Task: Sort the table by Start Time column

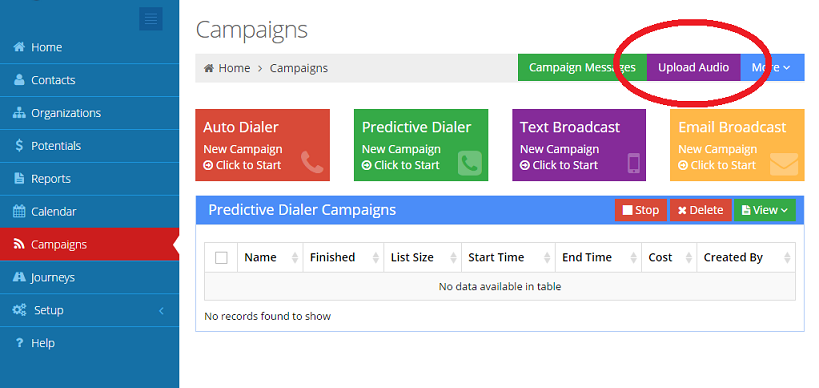Action: point(508,257)
